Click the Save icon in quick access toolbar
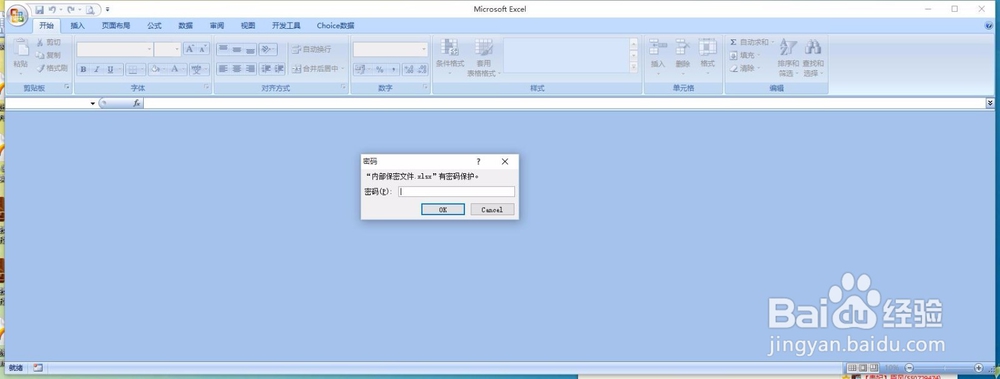The height and width of the screenshot is (379, 1000). click(x=40, y=10)
